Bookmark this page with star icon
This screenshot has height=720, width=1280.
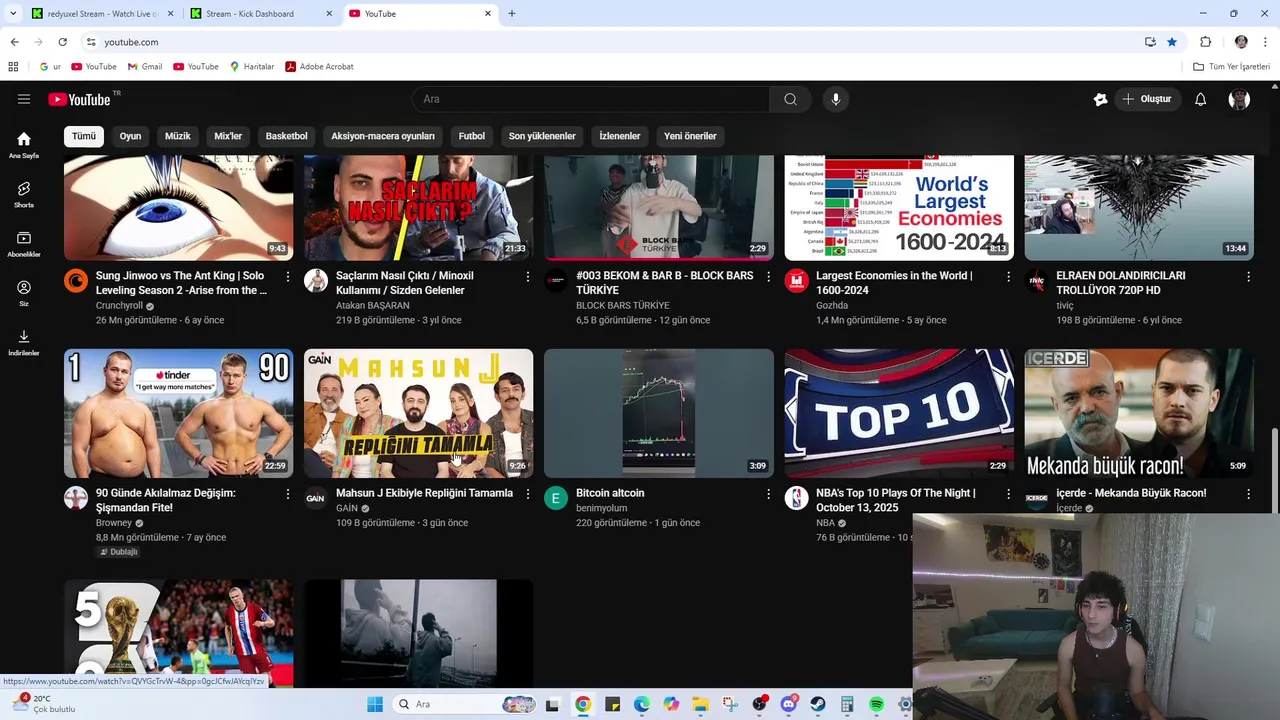coord(1172,42)
